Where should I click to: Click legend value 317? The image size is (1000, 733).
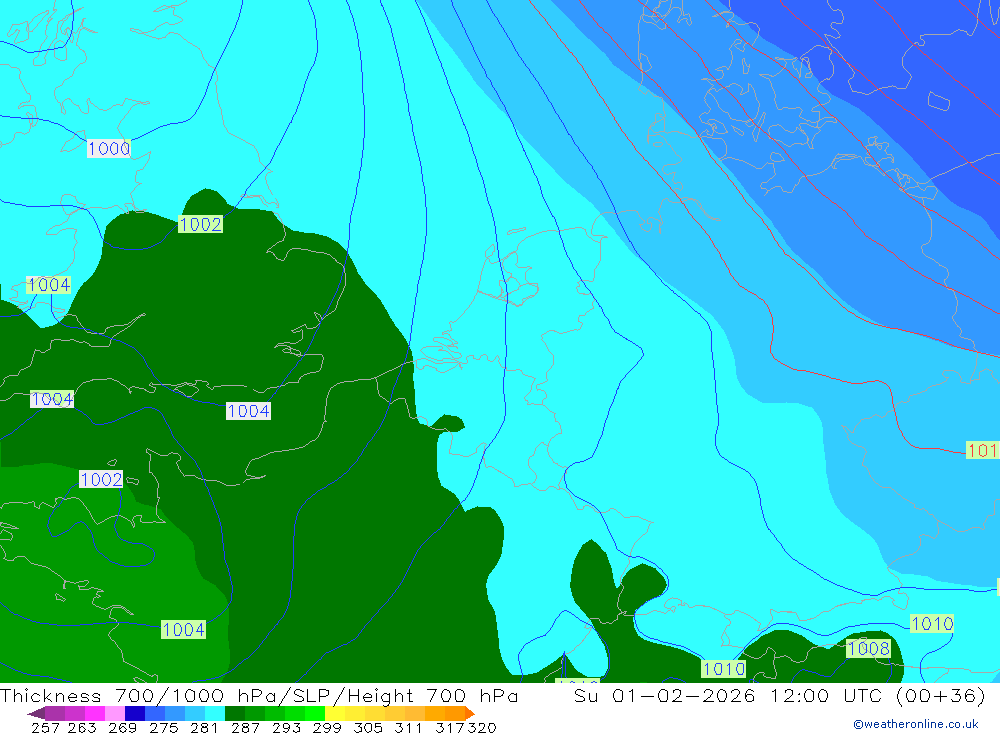click(x=450, y=727)
